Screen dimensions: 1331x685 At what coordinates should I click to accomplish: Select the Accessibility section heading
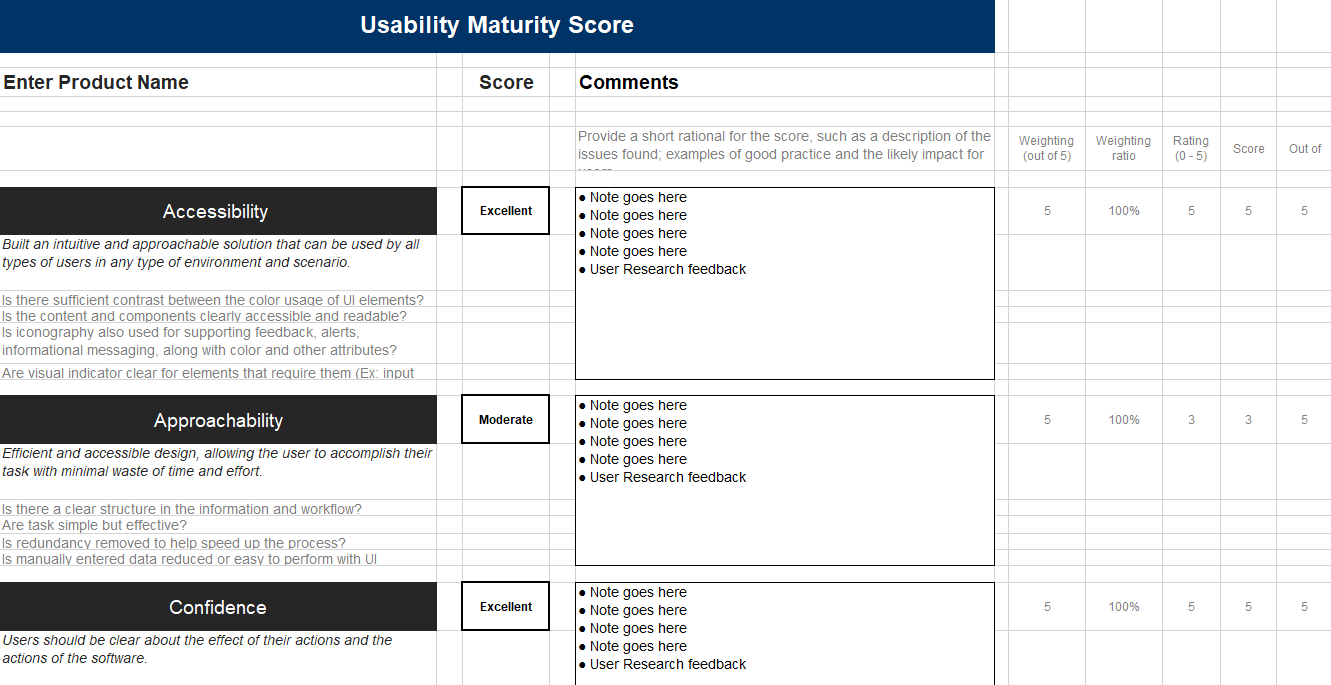tap(216, 211)
